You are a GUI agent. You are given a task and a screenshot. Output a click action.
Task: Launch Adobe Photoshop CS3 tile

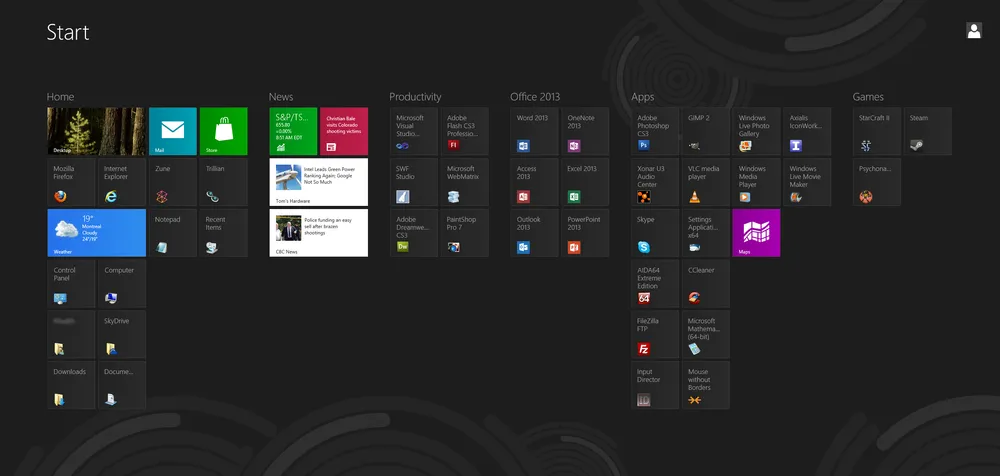tap(655, 131)
